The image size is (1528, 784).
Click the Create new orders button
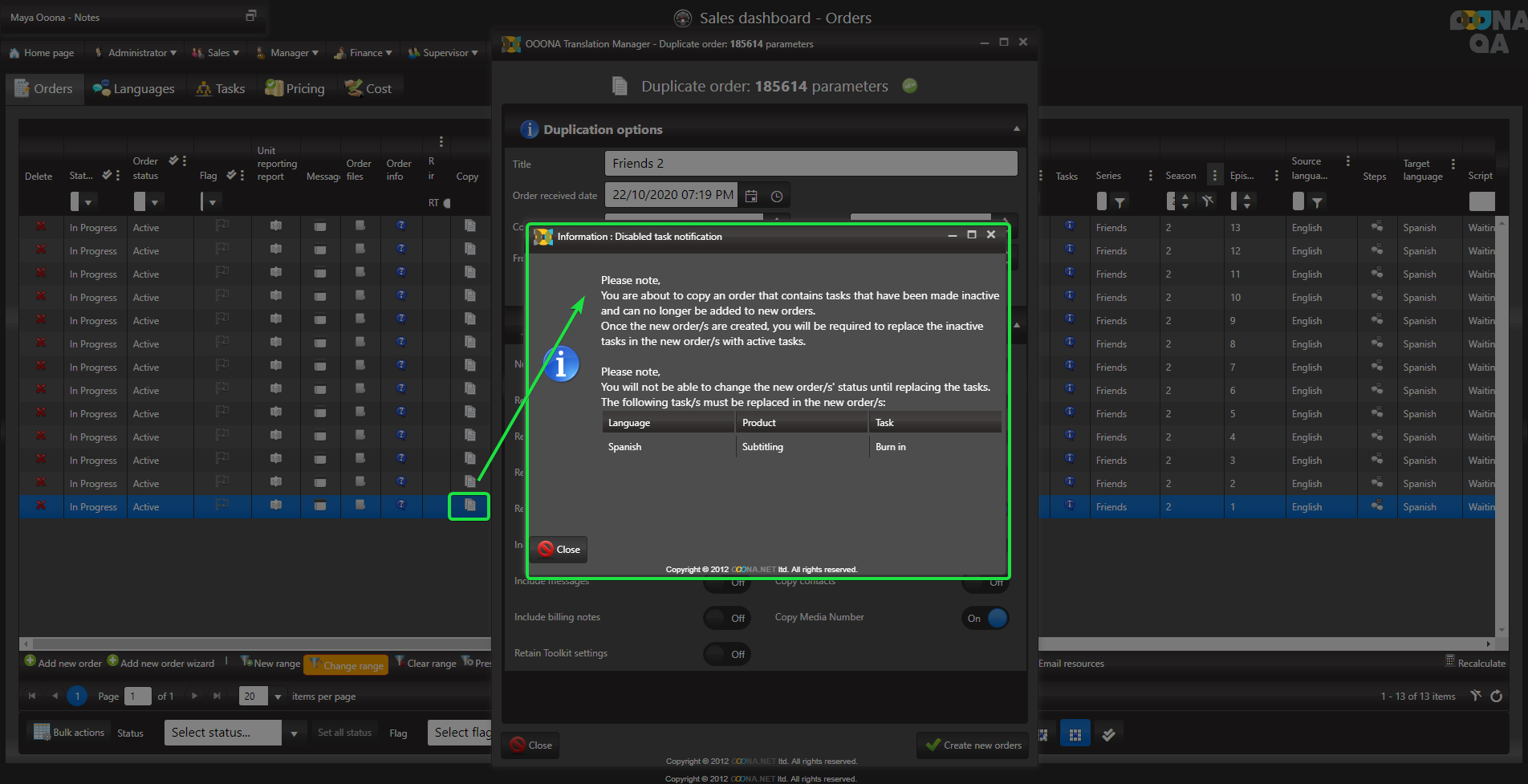973,745
